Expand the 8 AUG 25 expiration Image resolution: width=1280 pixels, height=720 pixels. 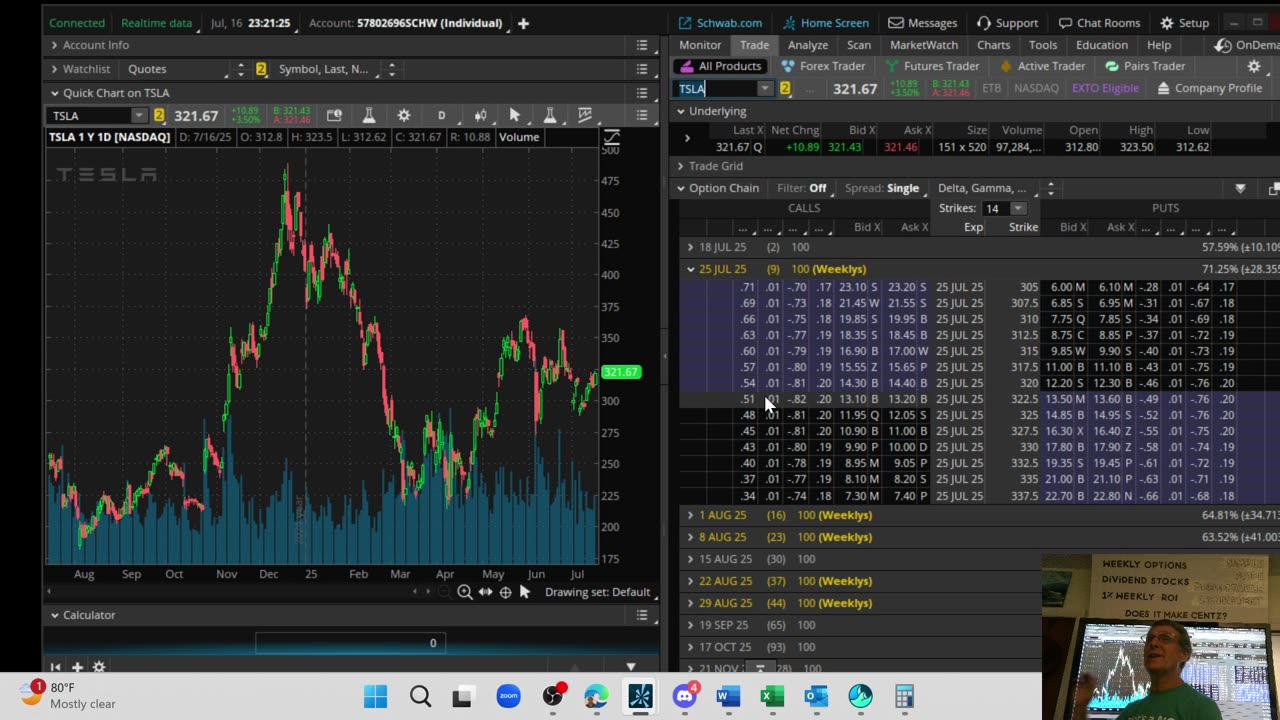pos(690,537)
